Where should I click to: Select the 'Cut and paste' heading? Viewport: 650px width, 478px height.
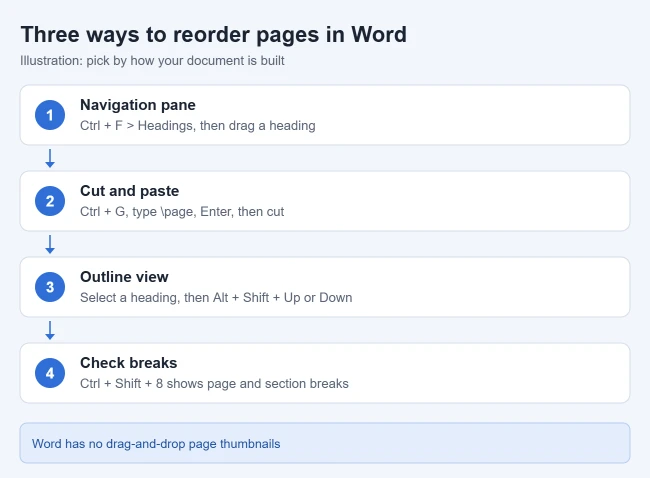(129, 191)
